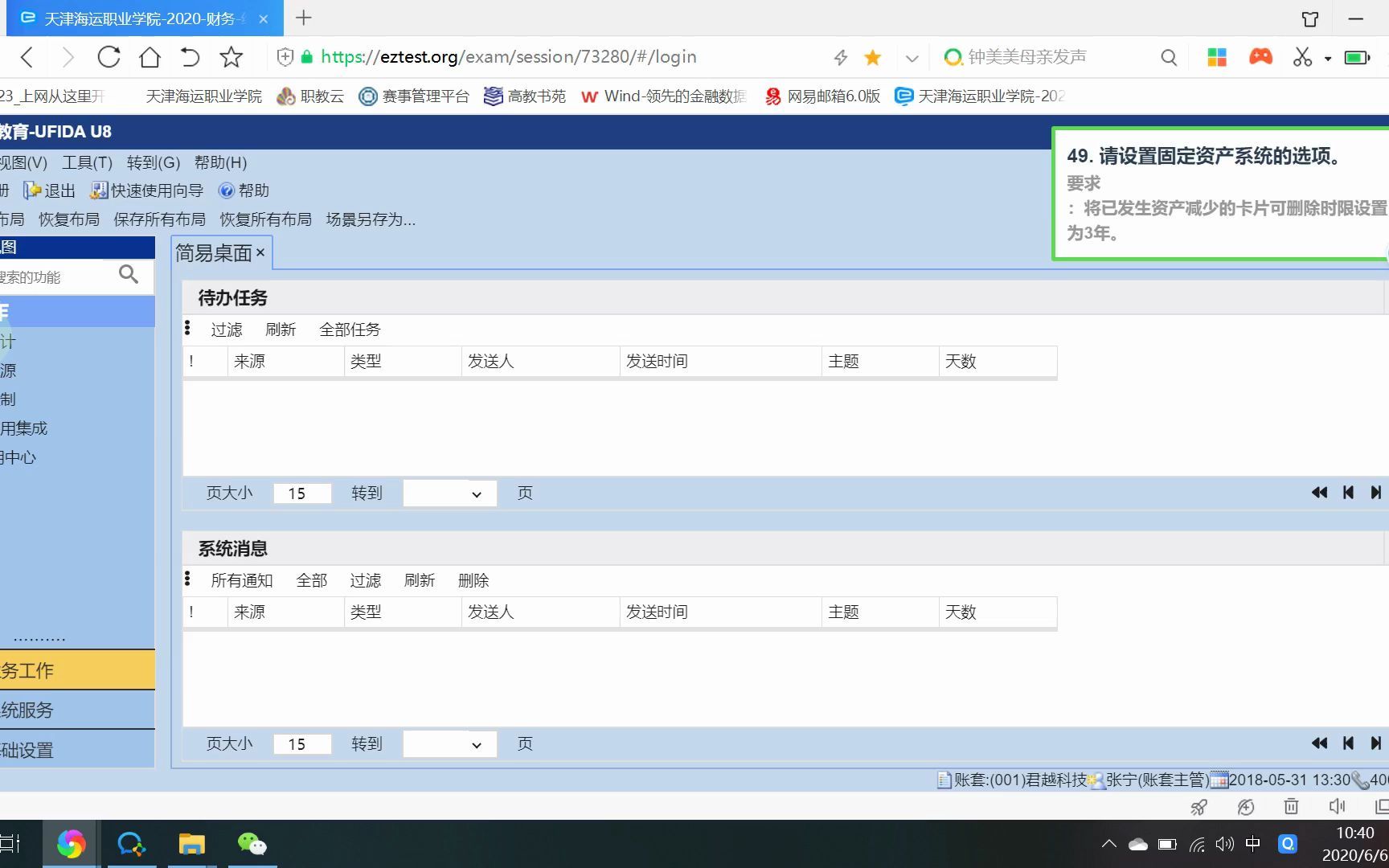The width and height of the screenshot is (1389, 868).
Task: Sort 待办任务 by 发送时间 column
Action: [721, 362]
